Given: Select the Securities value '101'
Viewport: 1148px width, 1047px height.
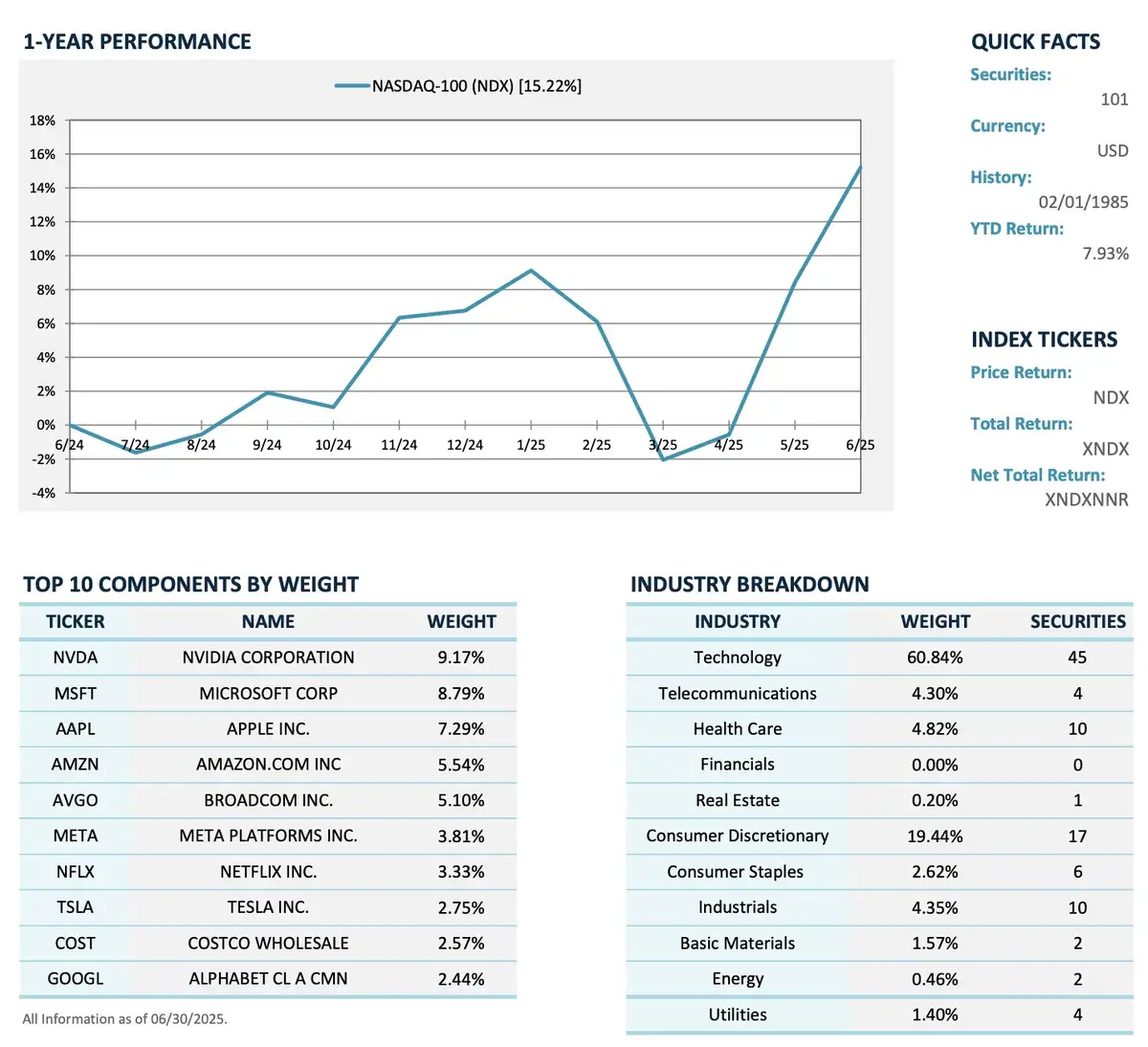Looking at the screenshot, I should [x=1115, y=100].
